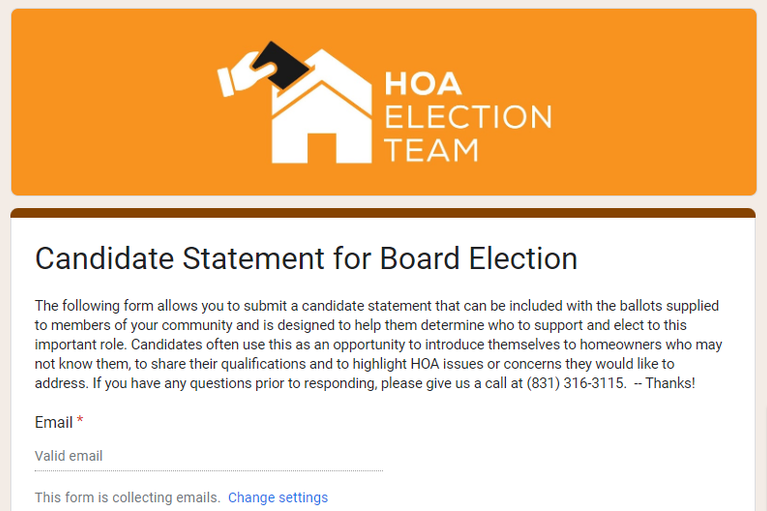Click the 'This form is collecting emails' notice
This screenshot has width=767, height=511.
coord(127,497)
